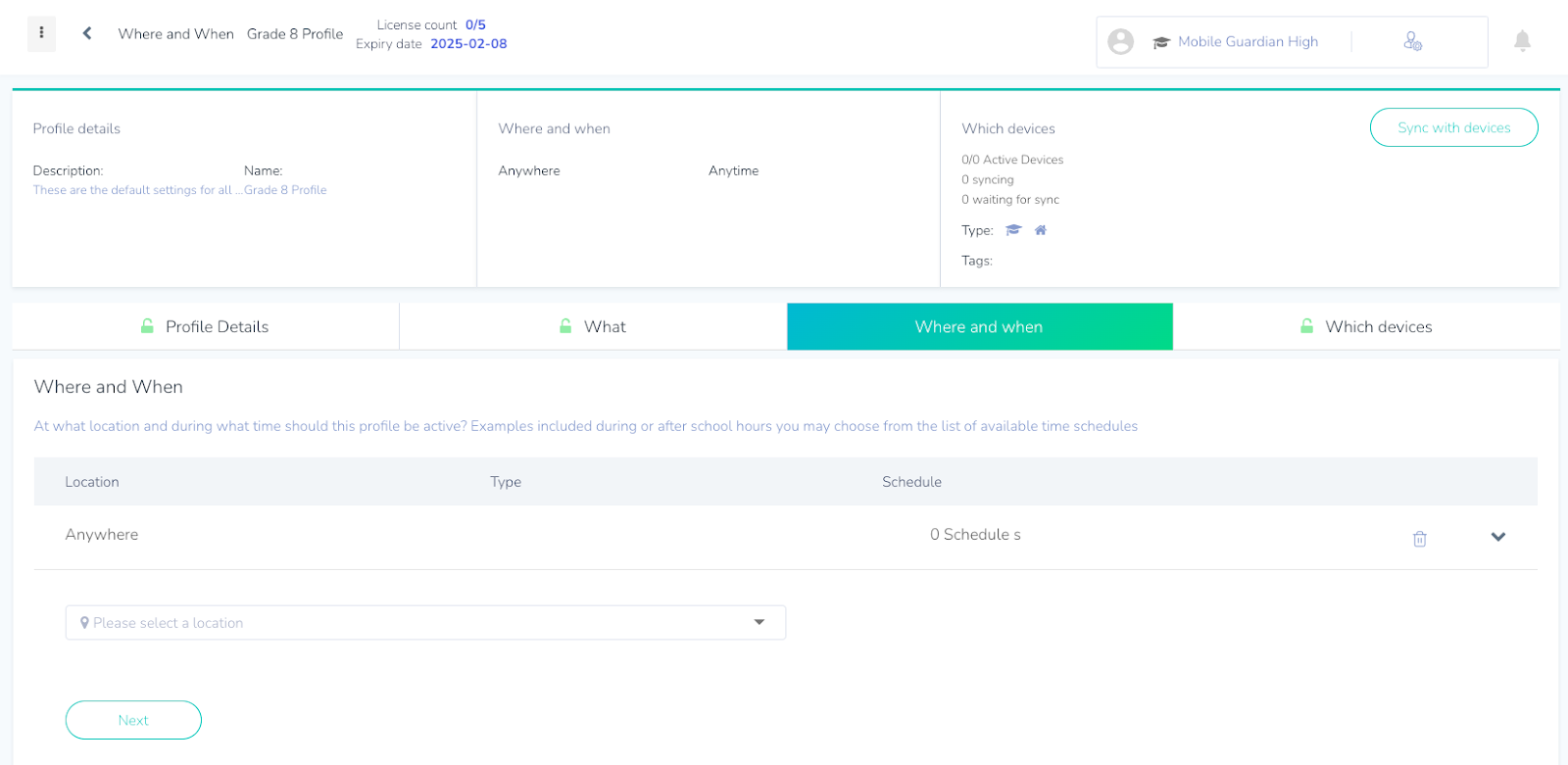Click the Where and When breadcrumb title
Image resolution: width=1568 pixels, height=765 pixels.
[x=176, y=33]
